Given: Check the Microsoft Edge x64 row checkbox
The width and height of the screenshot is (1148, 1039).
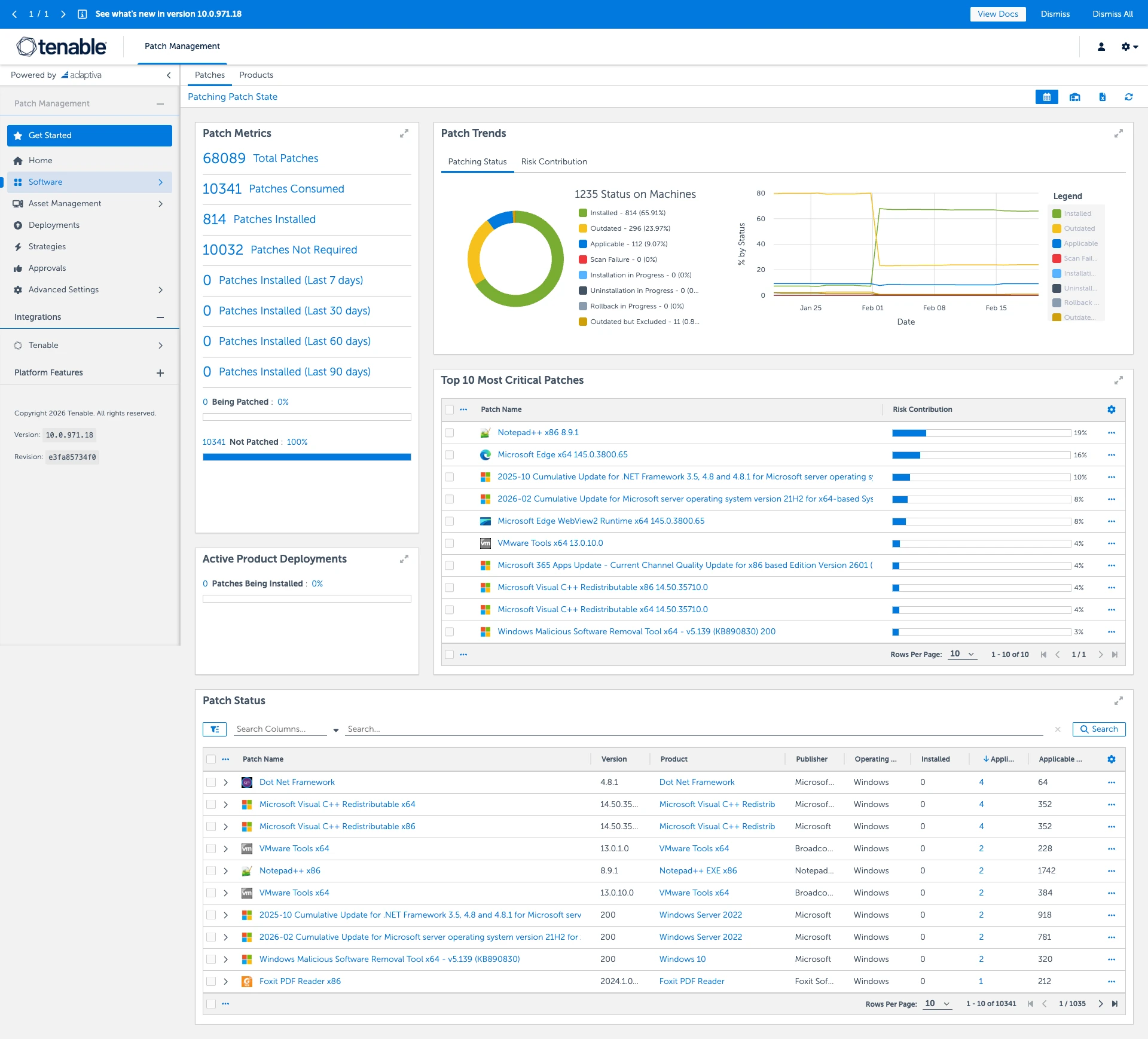Looking at the screenshot, I should click(x=449, y=455).
